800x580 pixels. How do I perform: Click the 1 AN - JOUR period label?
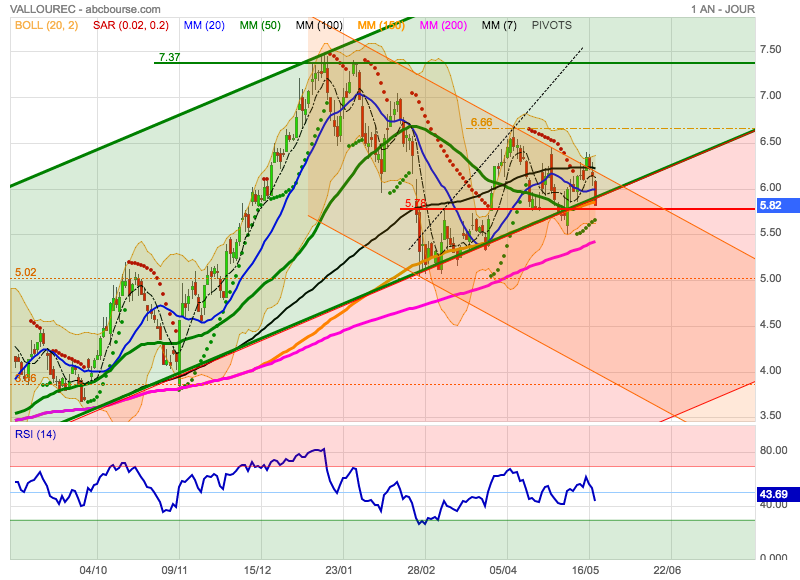pyautogui.click(x=722, y=9)
